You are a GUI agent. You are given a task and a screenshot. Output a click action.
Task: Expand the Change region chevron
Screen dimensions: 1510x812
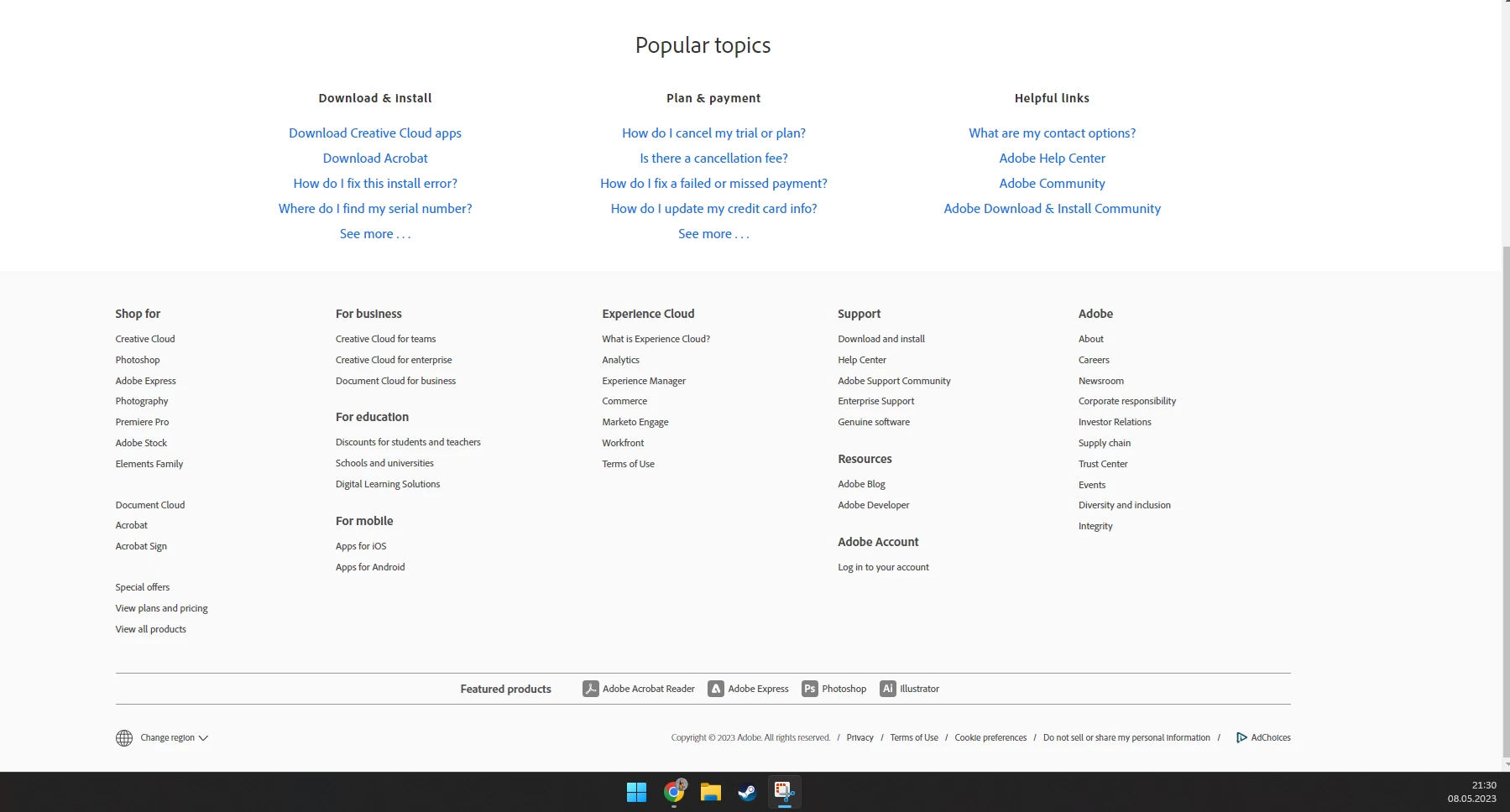(x=203, y=738)
